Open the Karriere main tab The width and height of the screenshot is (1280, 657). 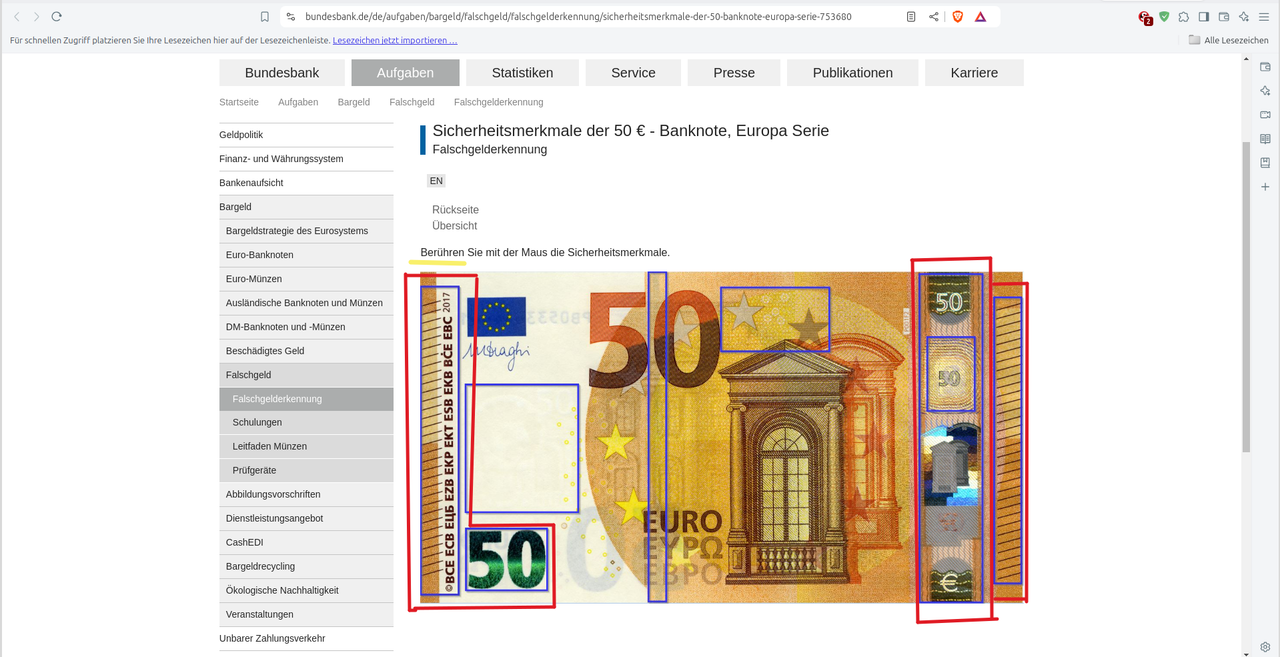(x=974, y=73)
